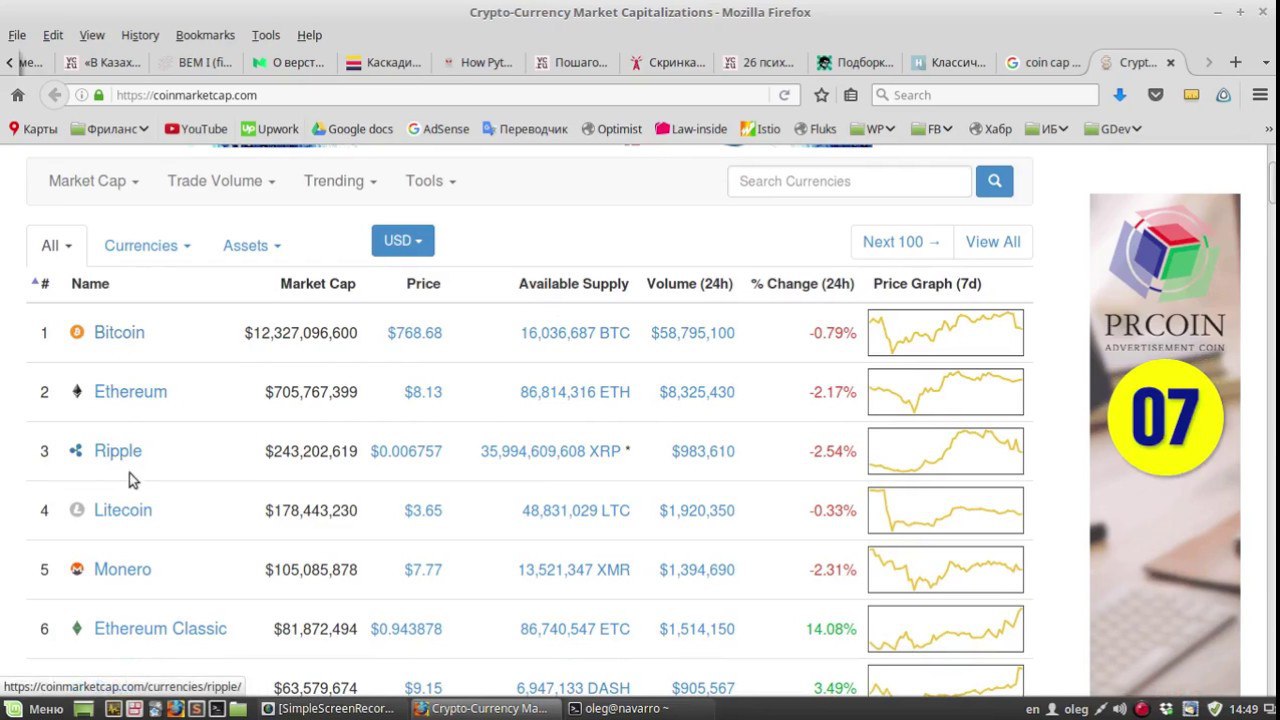Screen dimensions: 1280x720
Task: Go to the Firefox home page icon
Action: coord(17,95)
